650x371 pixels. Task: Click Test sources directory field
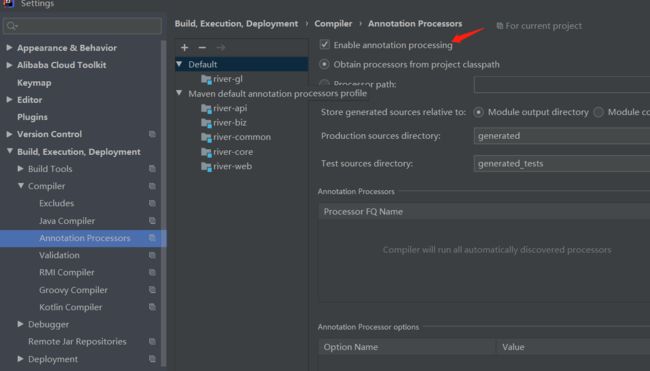click(562, 164)
